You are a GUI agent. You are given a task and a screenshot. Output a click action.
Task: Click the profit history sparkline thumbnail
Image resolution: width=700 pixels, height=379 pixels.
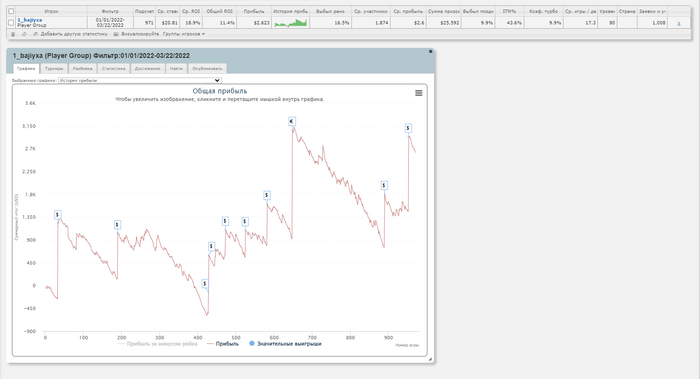291,23
